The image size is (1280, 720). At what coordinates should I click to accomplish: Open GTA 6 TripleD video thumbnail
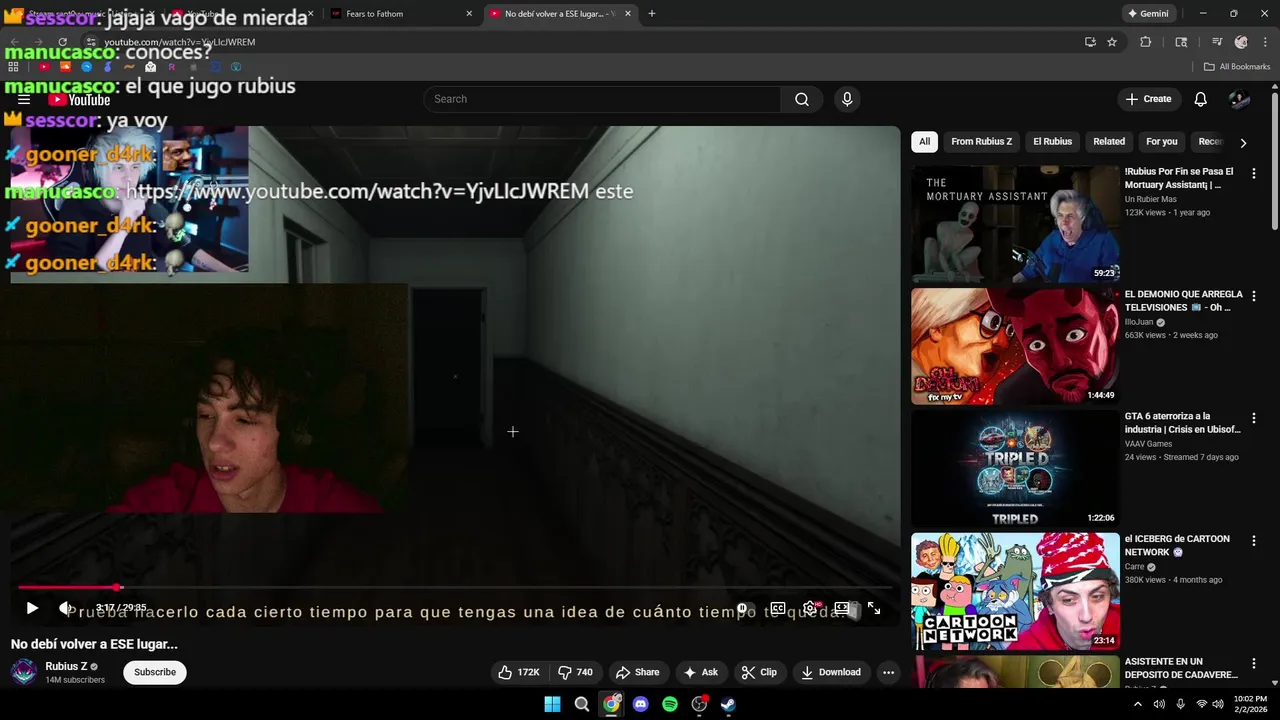coord(1015,469)
